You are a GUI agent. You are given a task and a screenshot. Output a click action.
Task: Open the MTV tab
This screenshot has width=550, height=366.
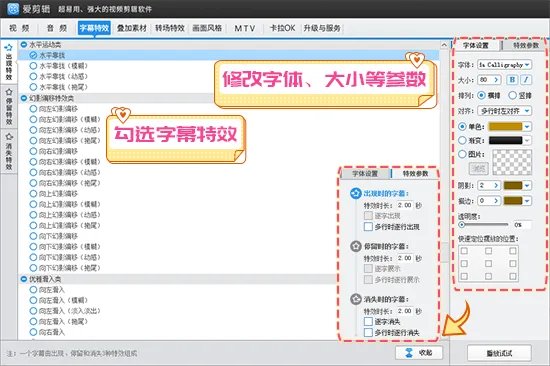tap(244, 28)
